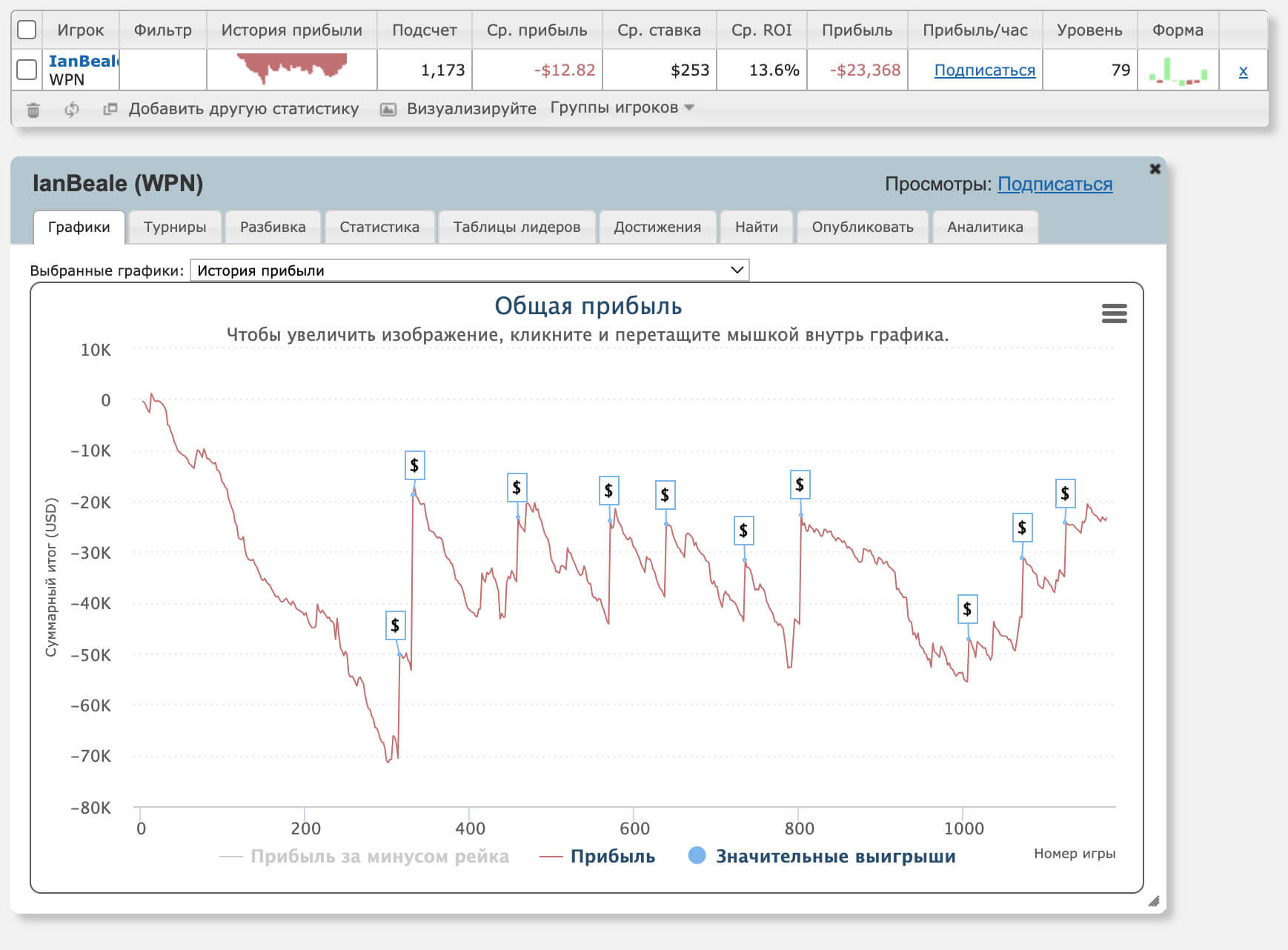The image size is (1288, 950).
Task: Tick the select-all checkbox in table header
Action: pos(27,30)
